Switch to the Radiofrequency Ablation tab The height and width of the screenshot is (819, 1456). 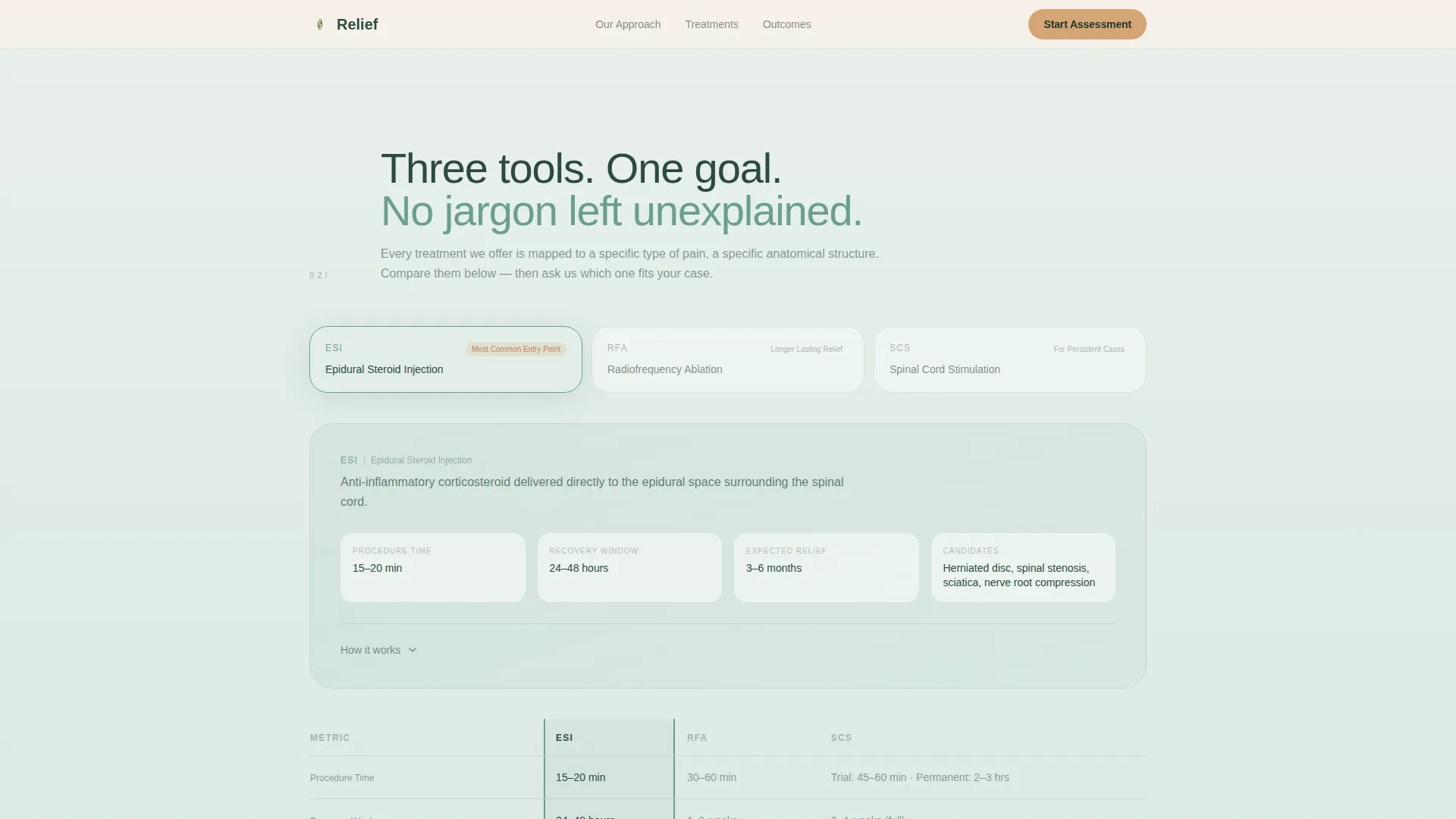click(x=728, y=359)
